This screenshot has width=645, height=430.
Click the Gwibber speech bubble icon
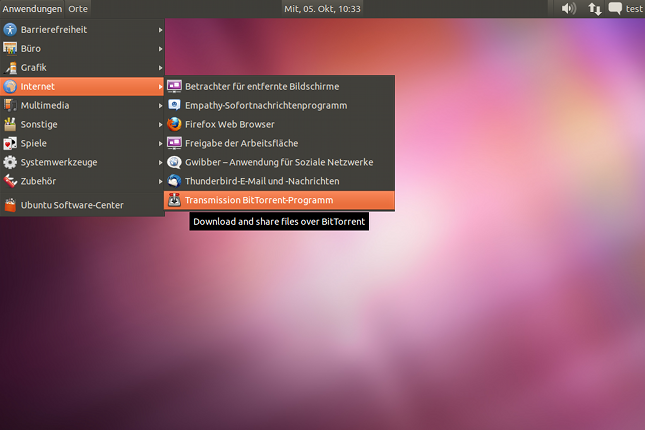point(174,162)
